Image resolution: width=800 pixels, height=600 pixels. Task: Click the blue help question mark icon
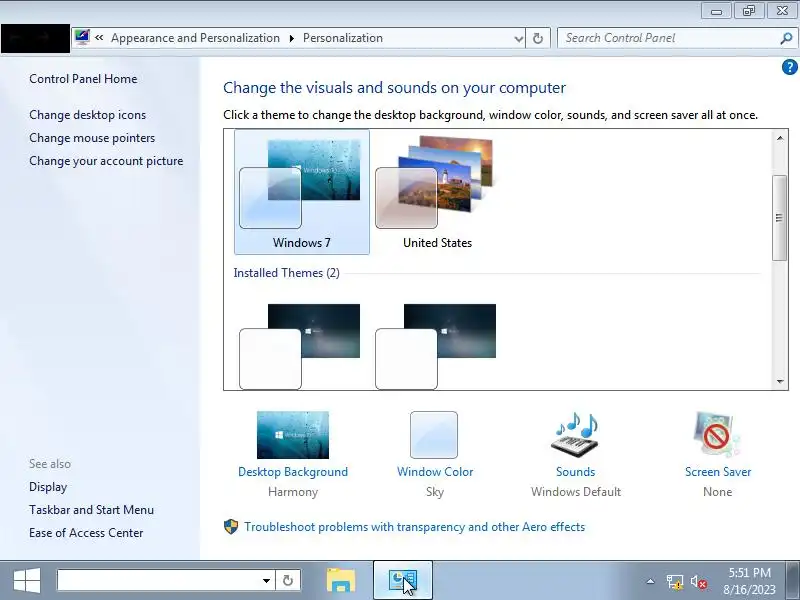[789, 67]
